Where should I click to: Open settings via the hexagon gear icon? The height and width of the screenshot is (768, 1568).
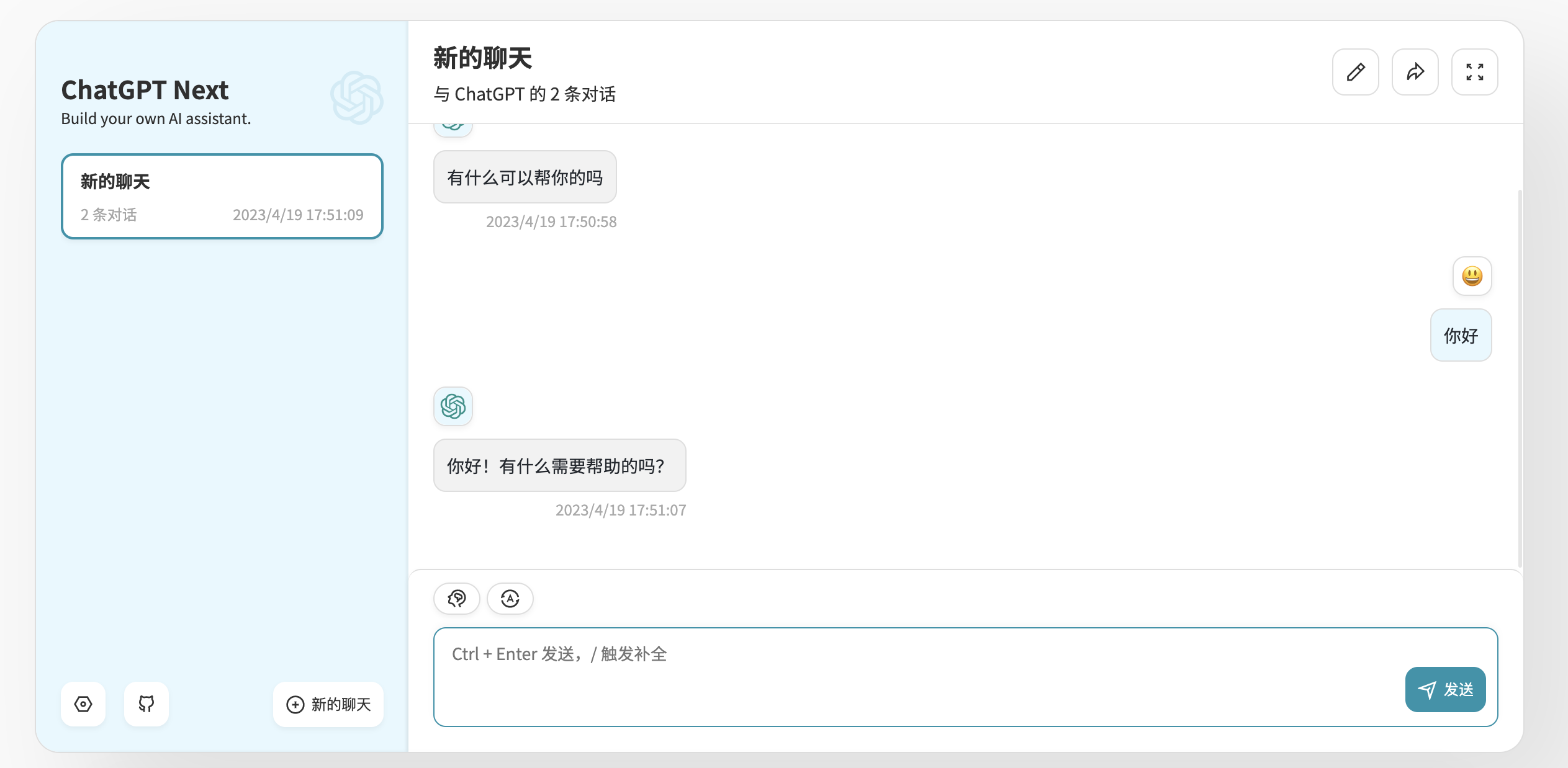click(x=83, y=704)
